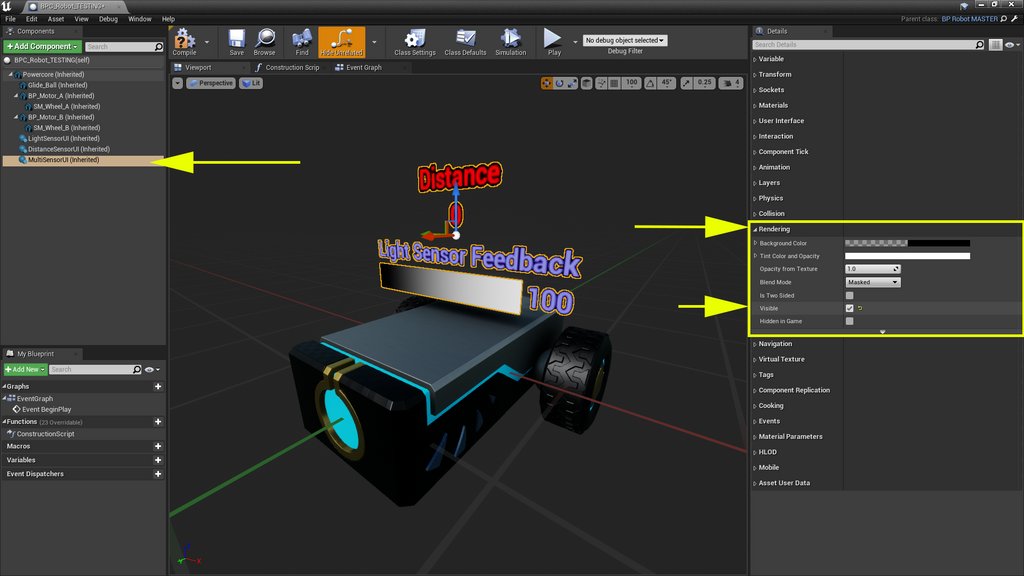Toggle rotation snap angle icon
The width and height of the screenshot is (1024, 576).
pyautogui.click(x=650, y=83)
